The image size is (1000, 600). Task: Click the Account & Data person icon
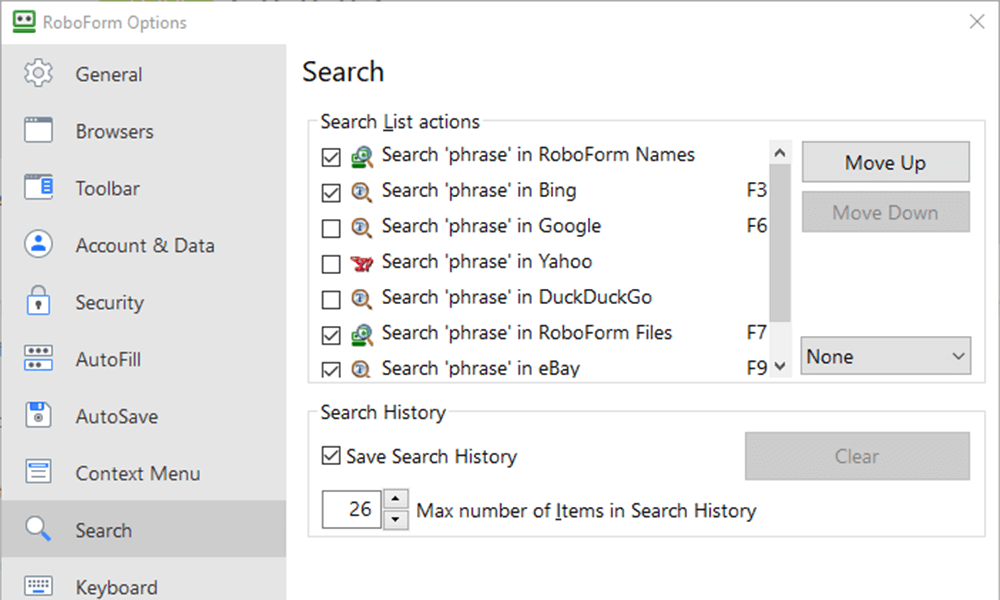tap(38, 244)
